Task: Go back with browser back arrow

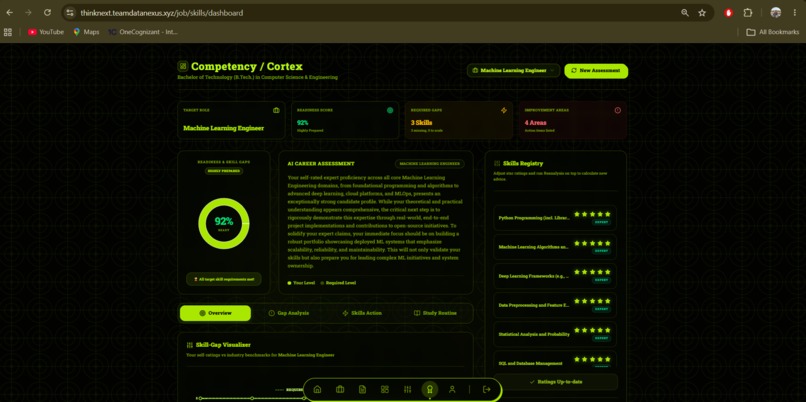Action: (x=9, y=13)
